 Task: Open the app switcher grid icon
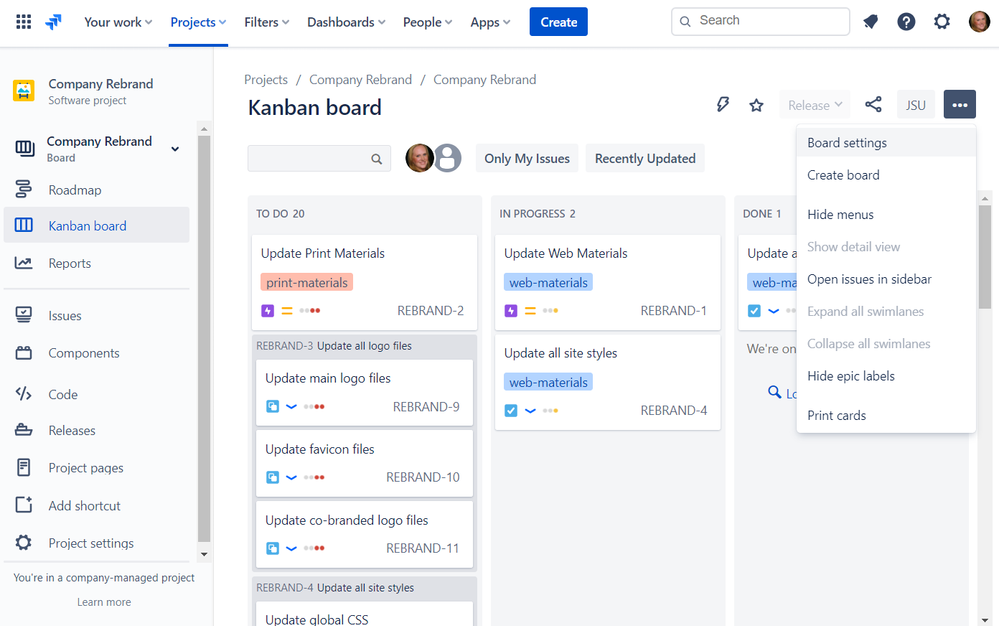pos(24,22)
